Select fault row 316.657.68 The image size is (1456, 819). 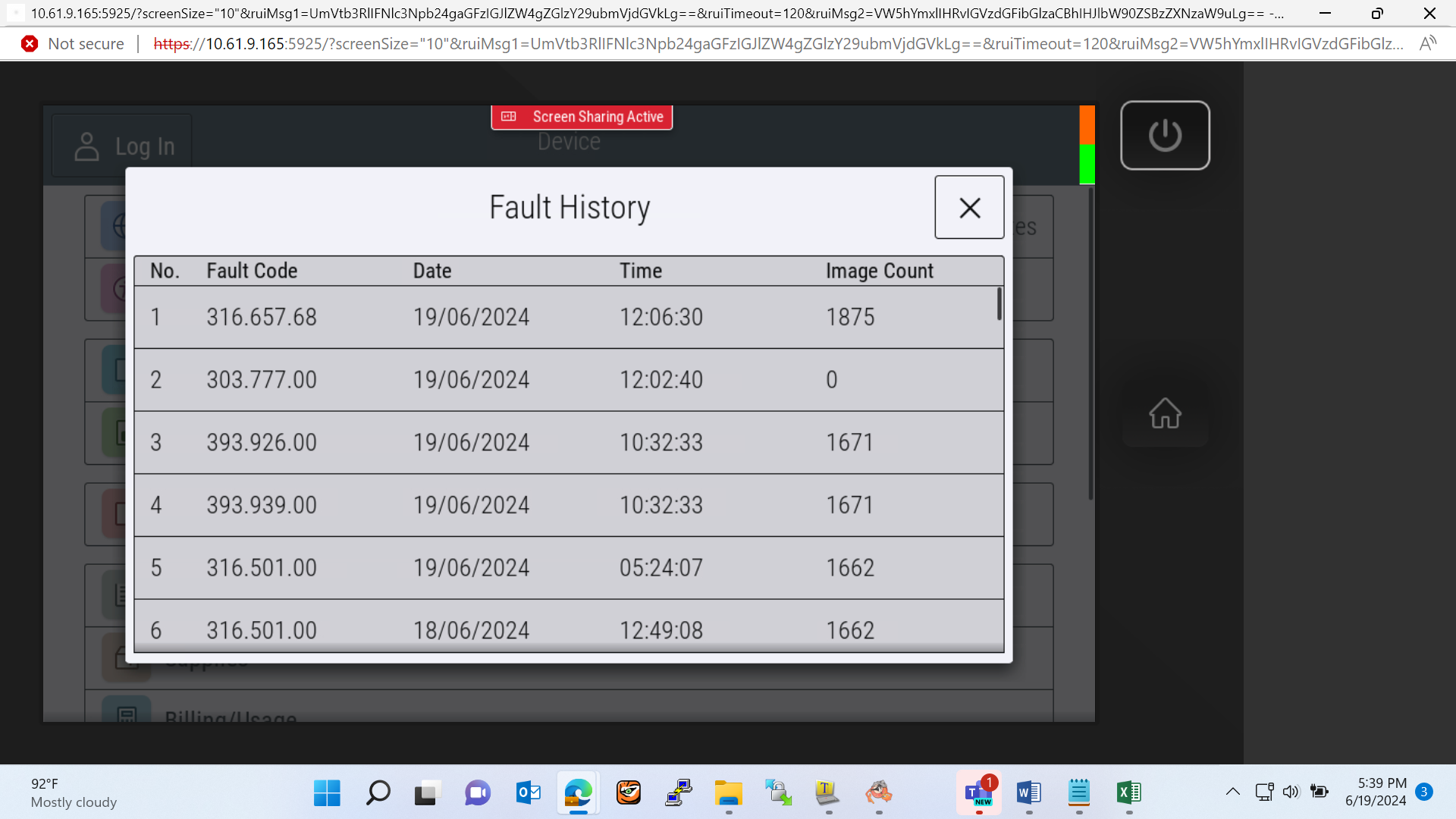pos(569,317)
